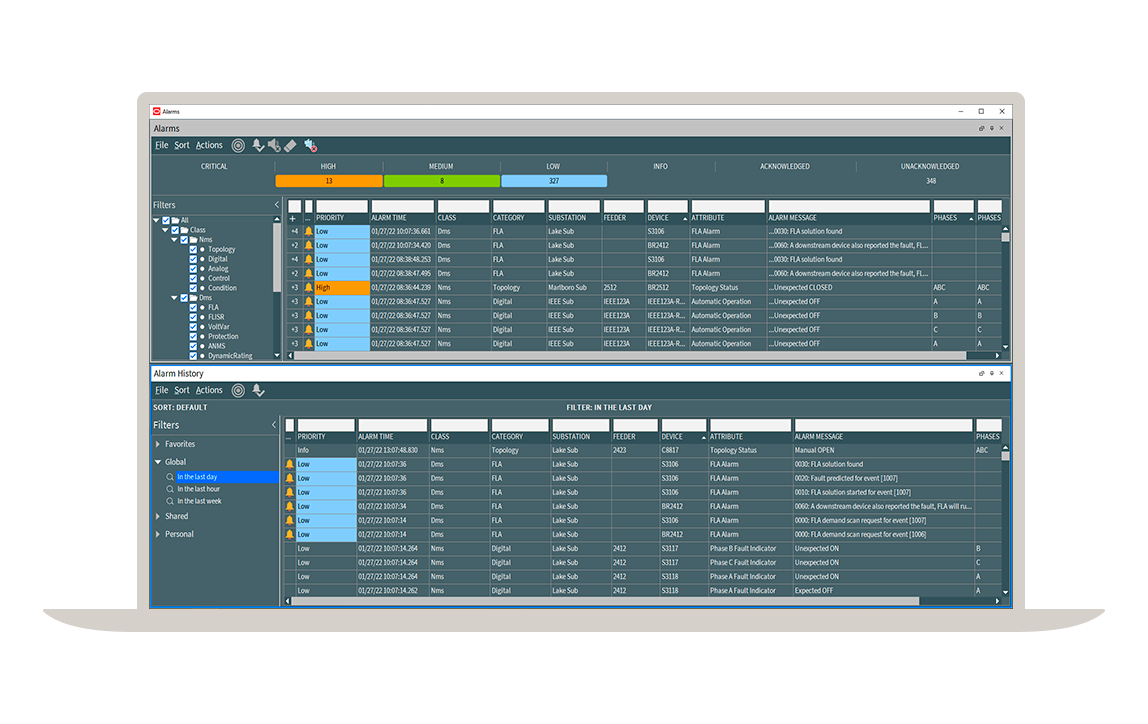Collapse the 'All' tree node arrow
The height and width of the screenshot is (724, 1148).
coord(157,220)
